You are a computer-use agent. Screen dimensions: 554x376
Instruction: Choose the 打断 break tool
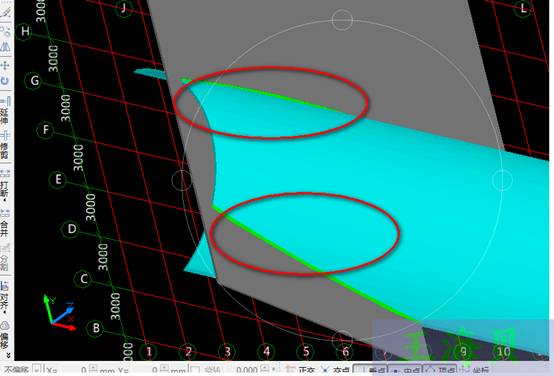click(5, 185)
